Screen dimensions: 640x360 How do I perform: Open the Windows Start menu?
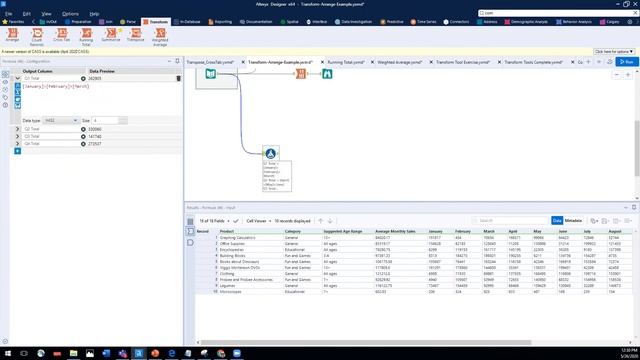(7, 353)
